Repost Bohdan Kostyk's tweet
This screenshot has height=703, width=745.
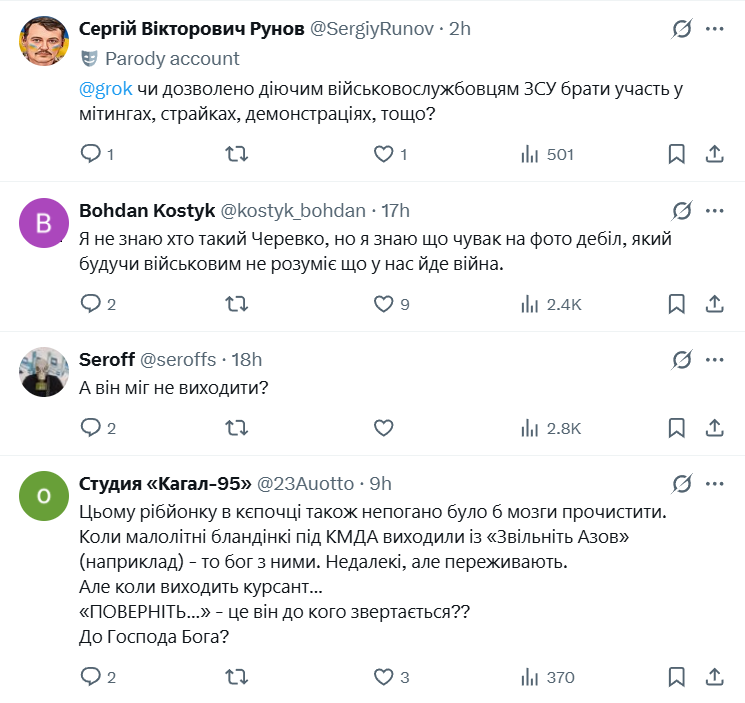point(237,304)
